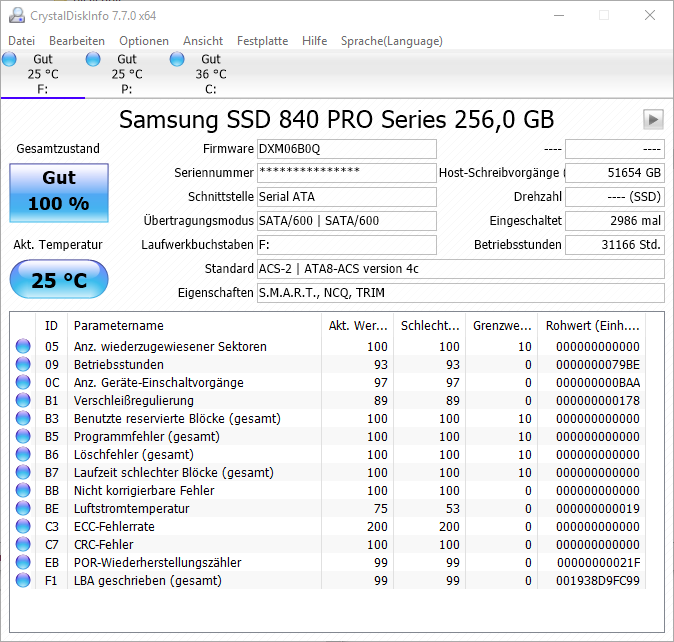This screenshot has height=642, width=674.
Task: Click raw value 00000000021F
Action: click(x=598, y=563)
